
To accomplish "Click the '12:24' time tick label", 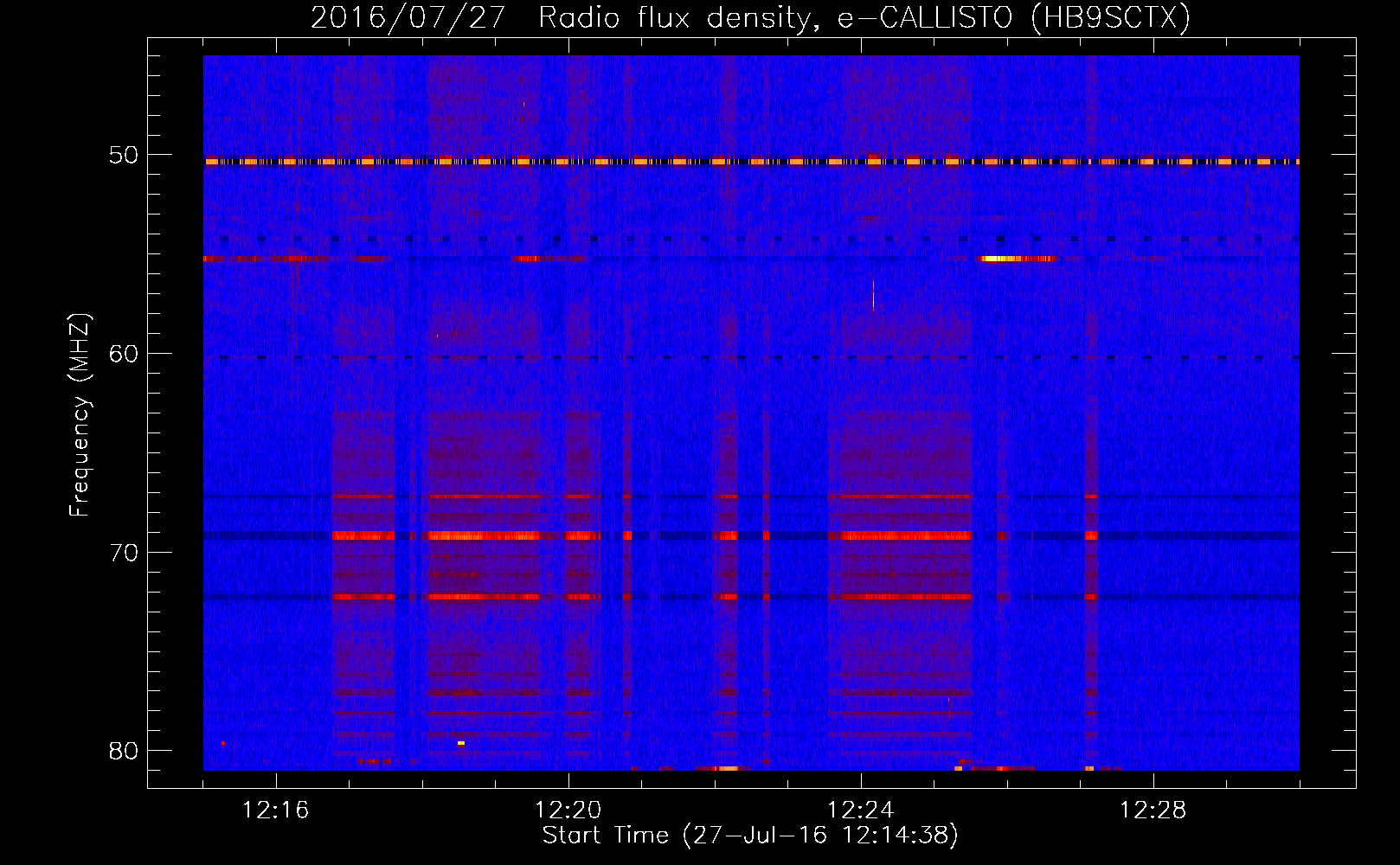I will point(860,810).
